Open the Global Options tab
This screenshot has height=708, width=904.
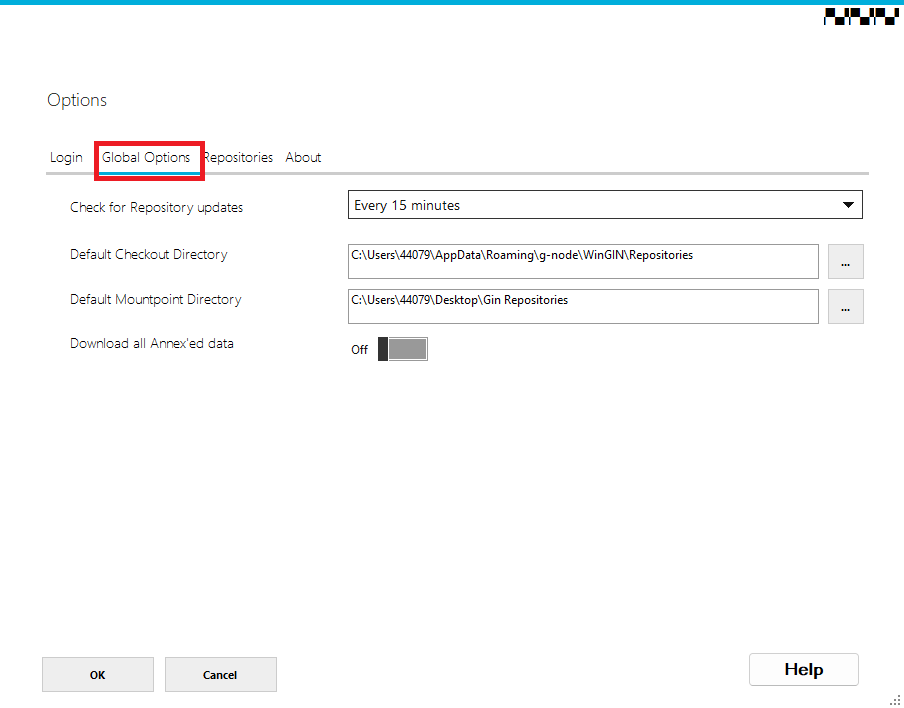(146, 157)
